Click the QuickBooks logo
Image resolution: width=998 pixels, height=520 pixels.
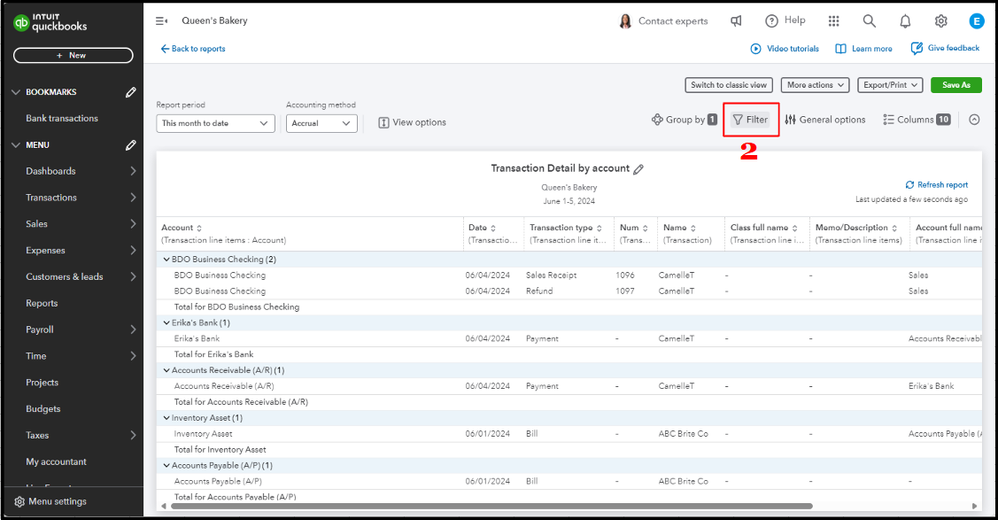(x=50, y=22)
